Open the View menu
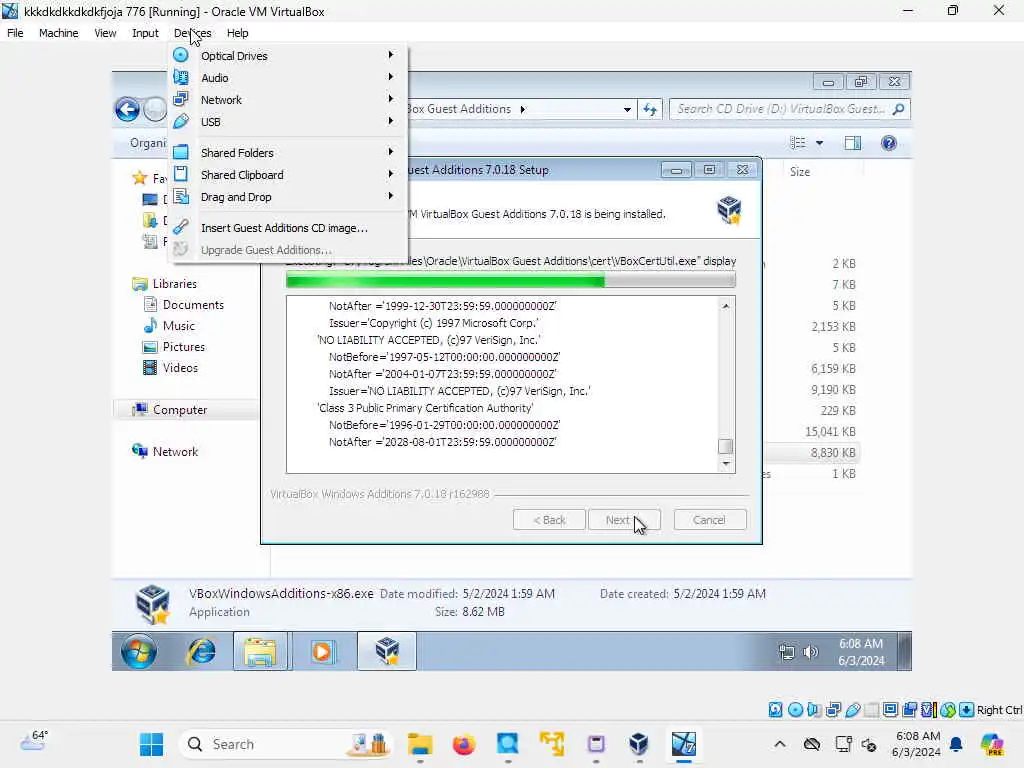Viewport: 1024px width, 768px height. 105,33
